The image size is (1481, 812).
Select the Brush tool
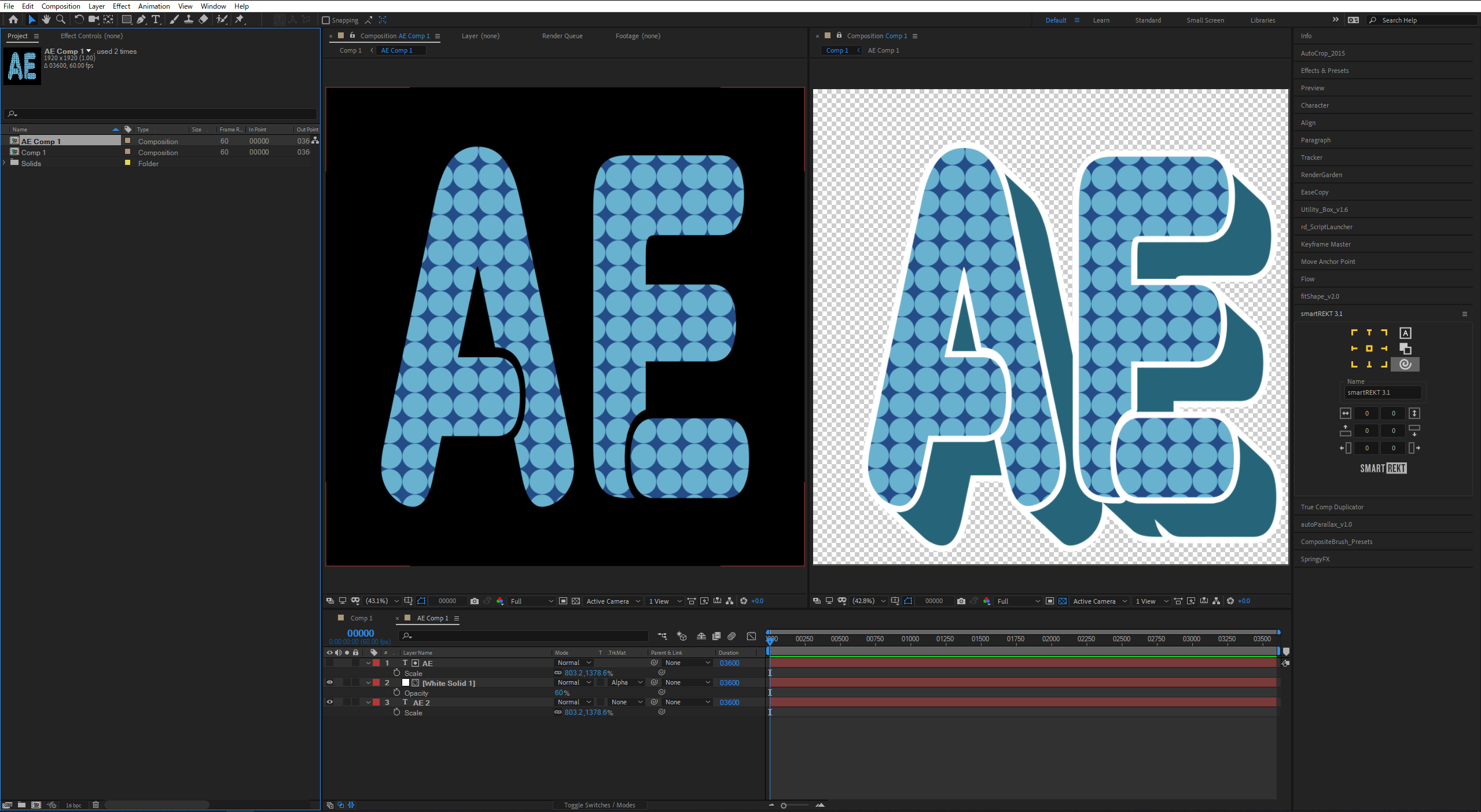pyautogui.click(x=174, y=20)
